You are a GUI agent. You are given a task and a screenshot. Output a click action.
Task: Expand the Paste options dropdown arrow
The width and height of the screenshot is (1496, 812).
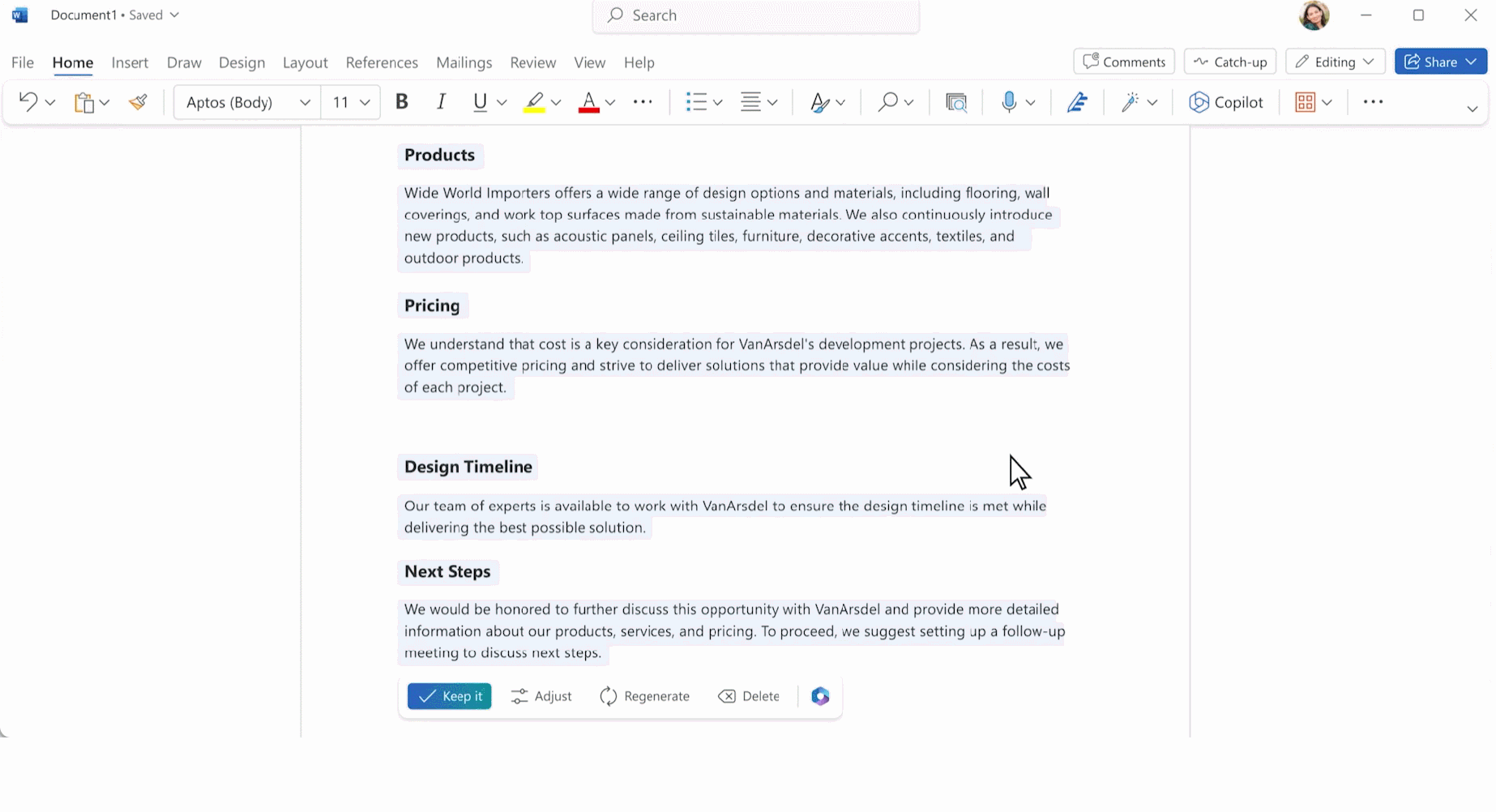point(105,102)
